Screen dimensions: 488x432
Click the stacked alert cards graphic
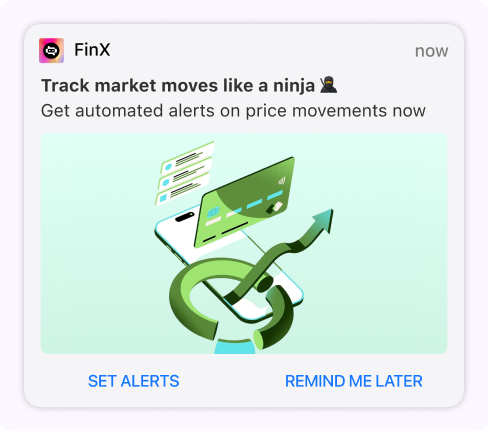pyautogui.click(x=185, y=172)
